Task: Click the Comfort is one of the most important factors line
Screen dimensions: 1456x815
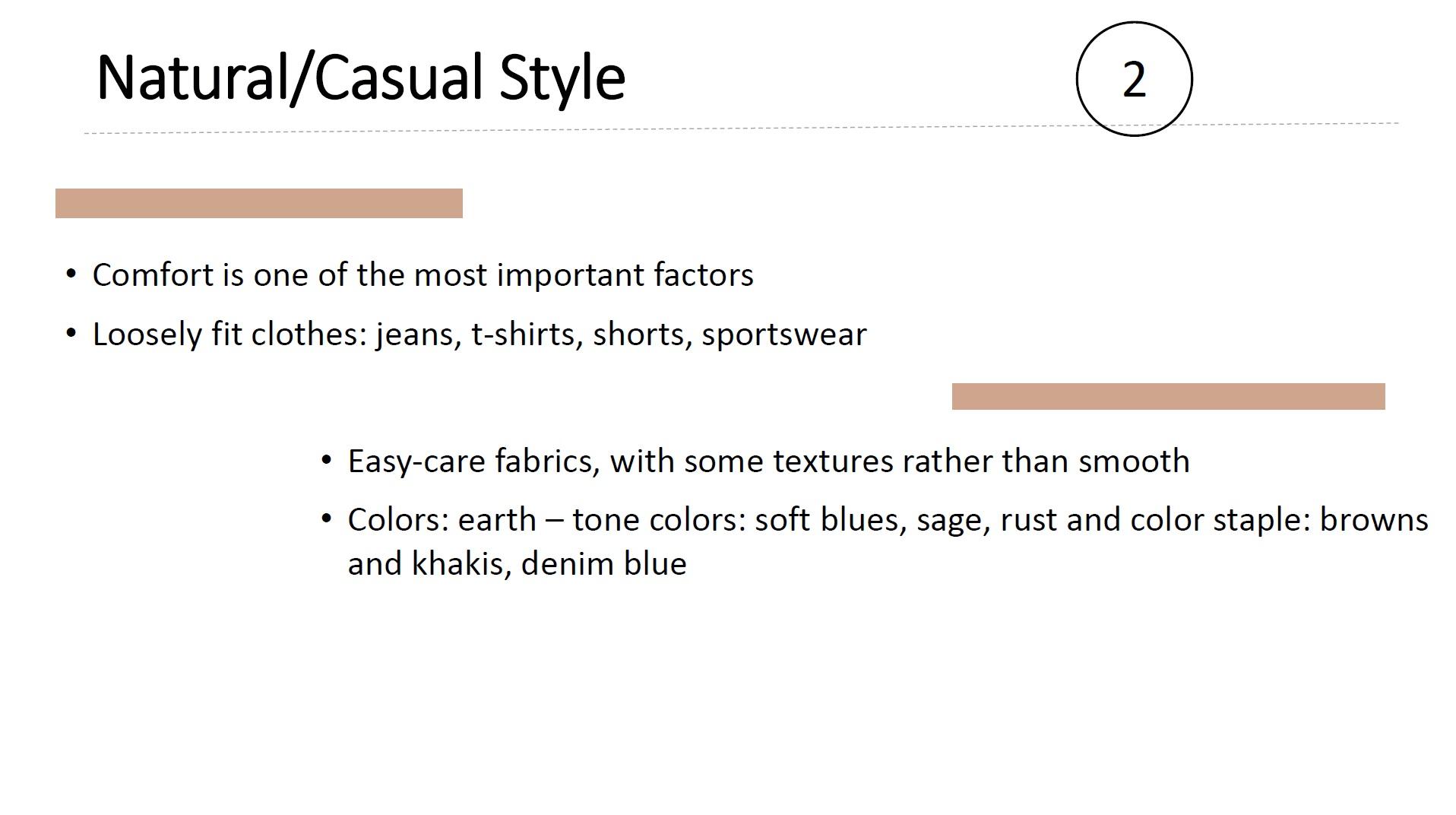Action: point(423,274)
